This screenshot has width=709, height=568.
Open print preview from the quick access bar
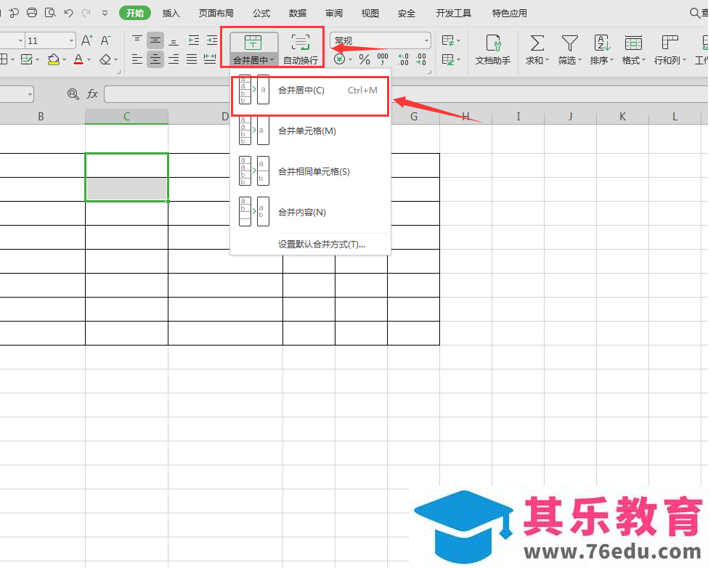(x=50, y=13)
